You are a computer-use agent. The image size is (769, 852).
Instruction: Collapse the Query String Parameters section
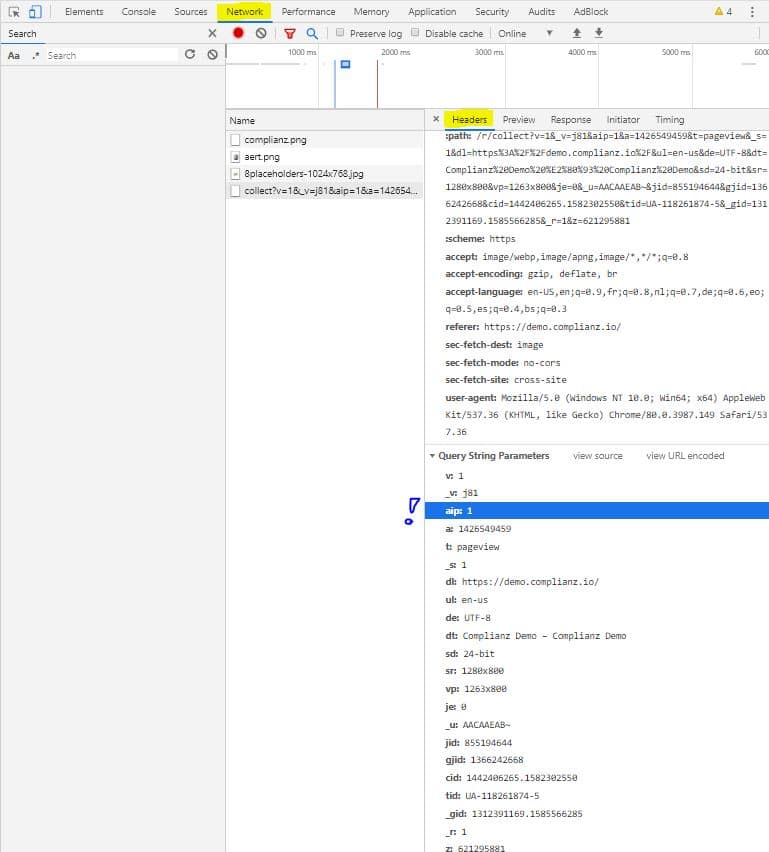[x=432, y=456]
